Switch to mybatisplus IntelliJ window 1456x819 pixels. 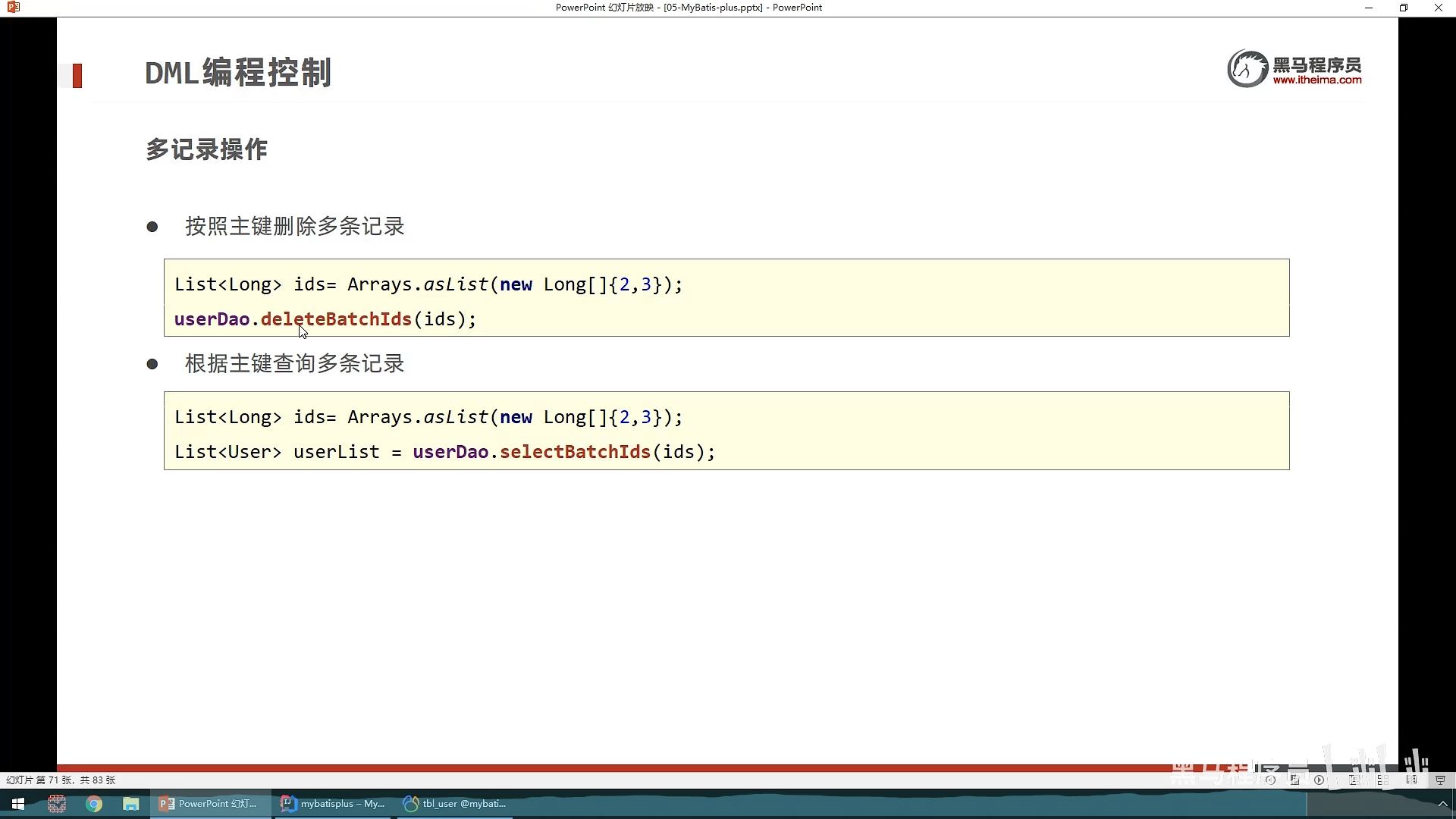(334, 804)
